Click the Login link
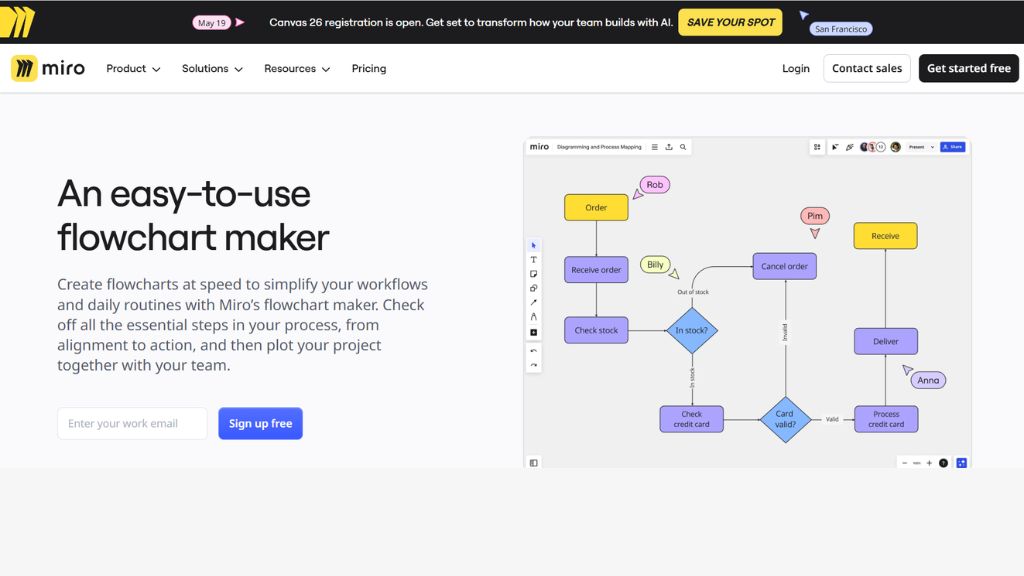The height and width of the screenshot is (576, 1024). click(795, 69)
